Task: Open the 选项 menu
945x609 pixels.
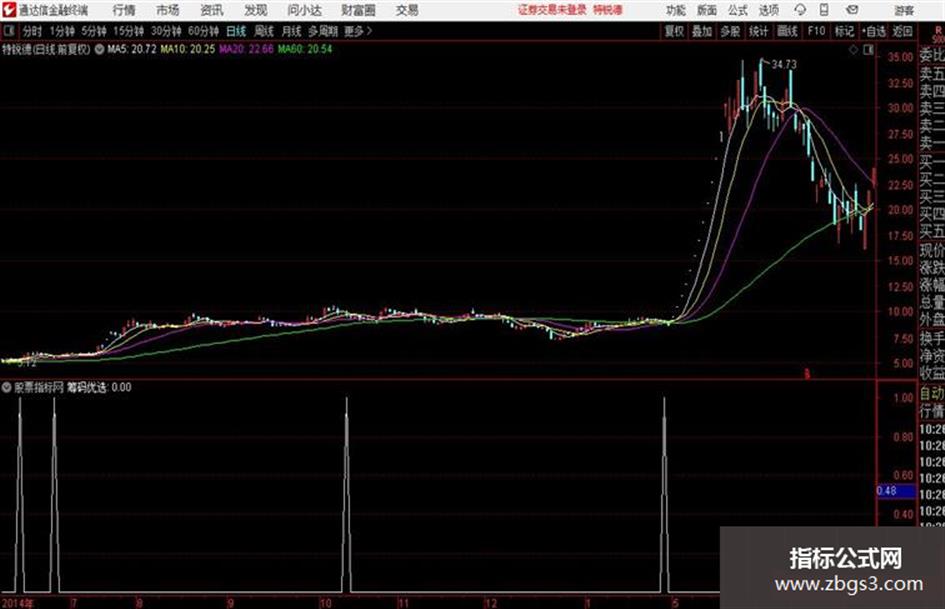Action: [768, 10]
